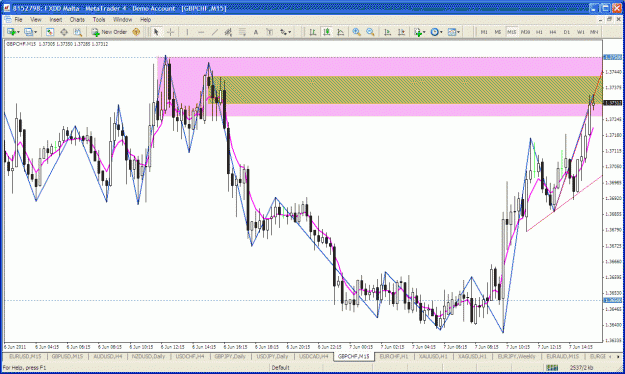
Task: Switch to GBPJPY,Daily chart tab
Action: 230,356
